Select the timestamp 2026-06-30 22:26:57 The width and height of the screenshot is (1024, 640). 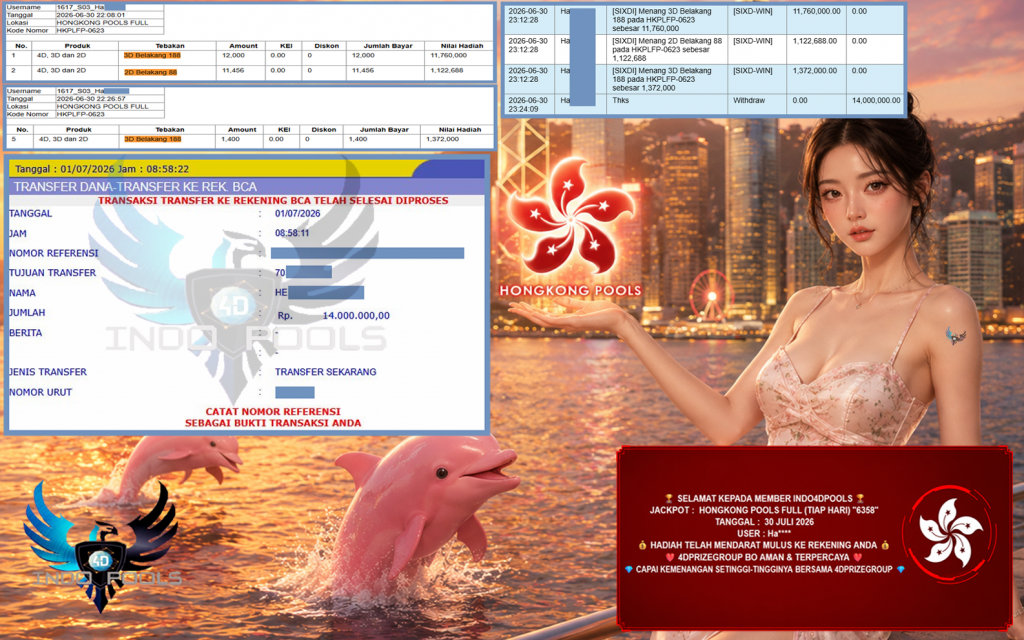click(x=91, y=99)
